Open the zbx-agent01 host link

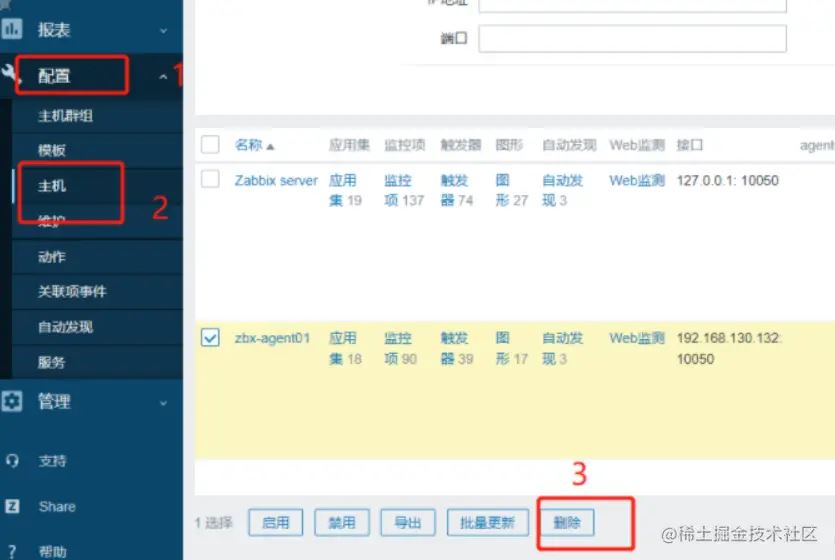tap(272, 338)
